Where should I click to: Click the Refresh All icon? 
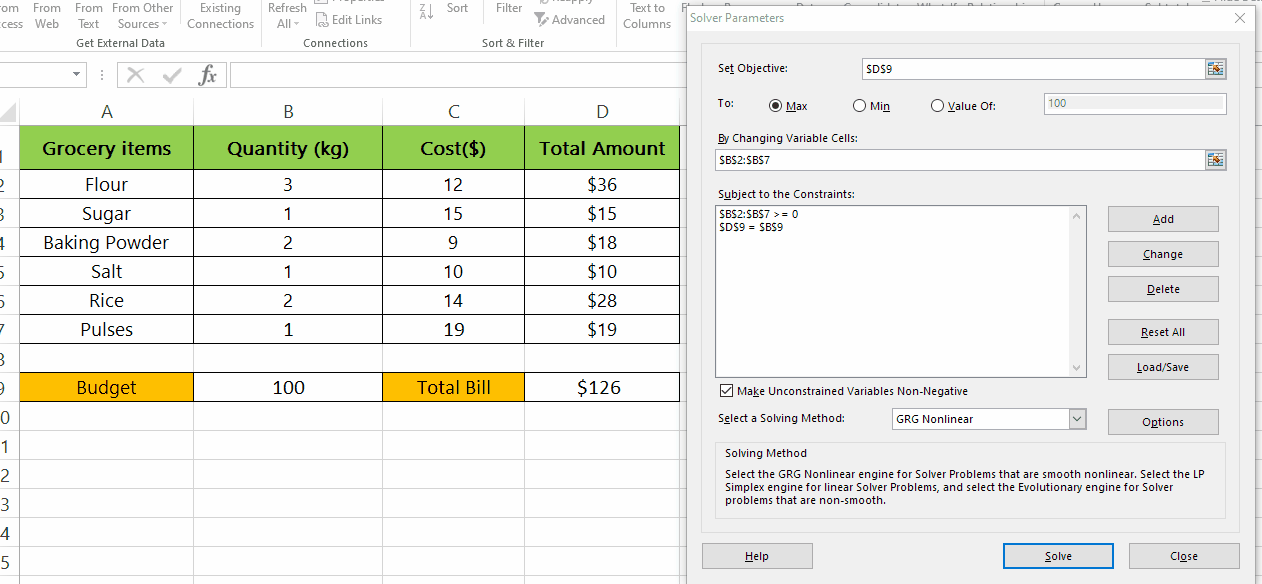(x=287, y=15)
